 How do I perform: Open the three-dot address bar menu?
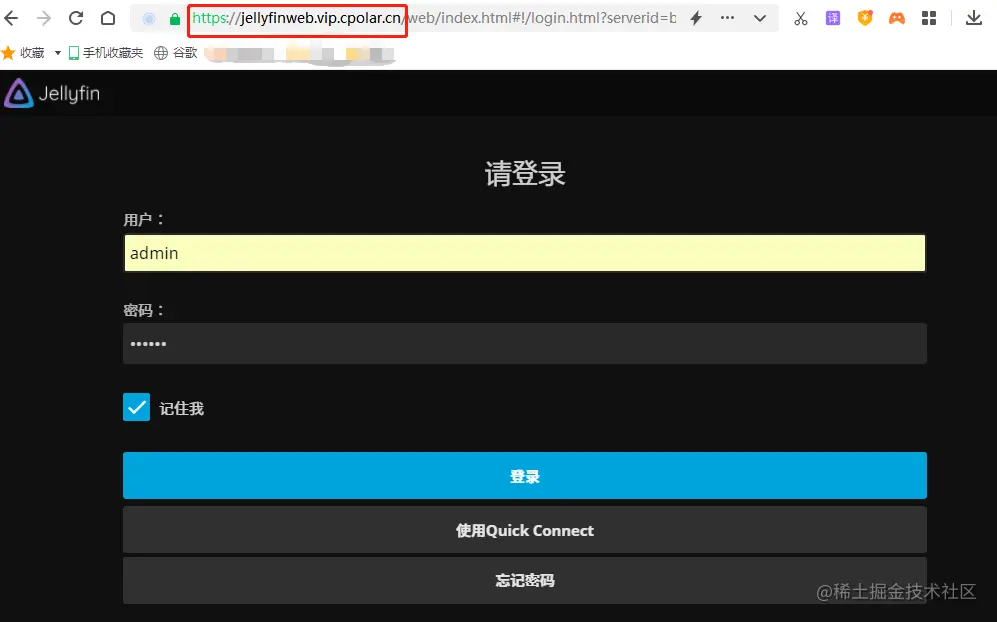[x=727, y=18]
